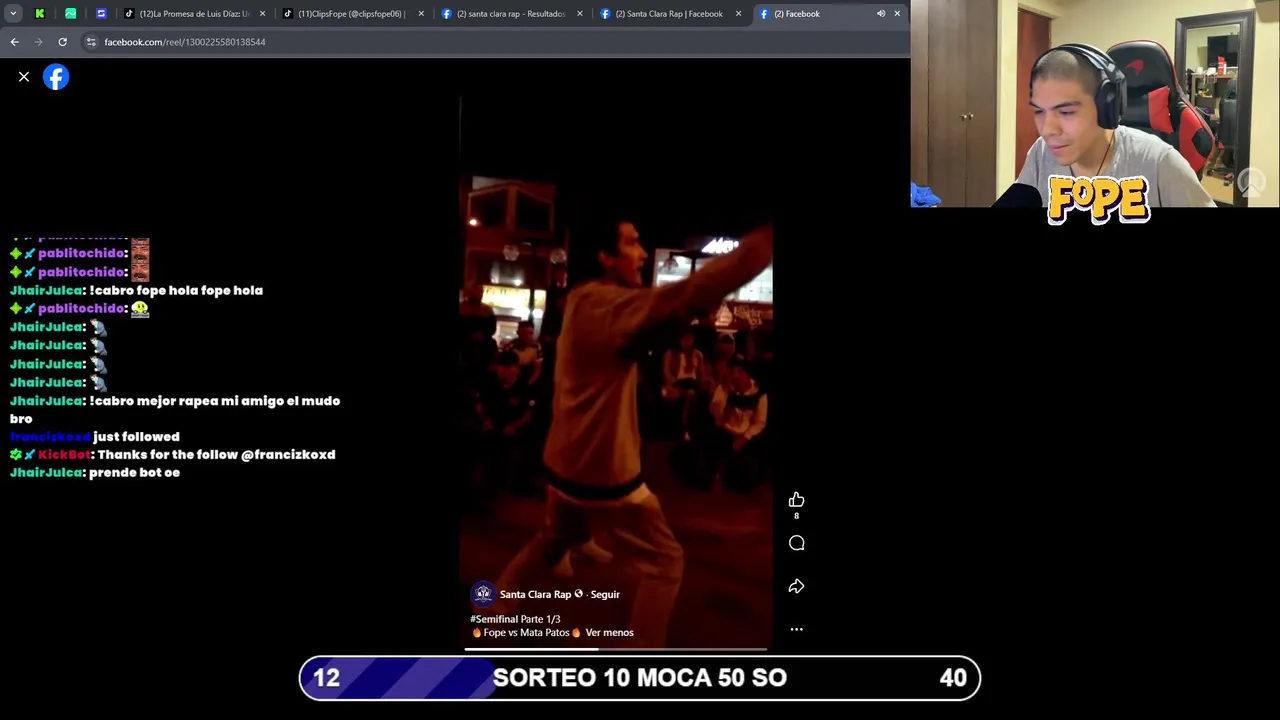Open the three-dot more options menu
This screenshot has width=1280, height=720.
(x=796, y=629)
